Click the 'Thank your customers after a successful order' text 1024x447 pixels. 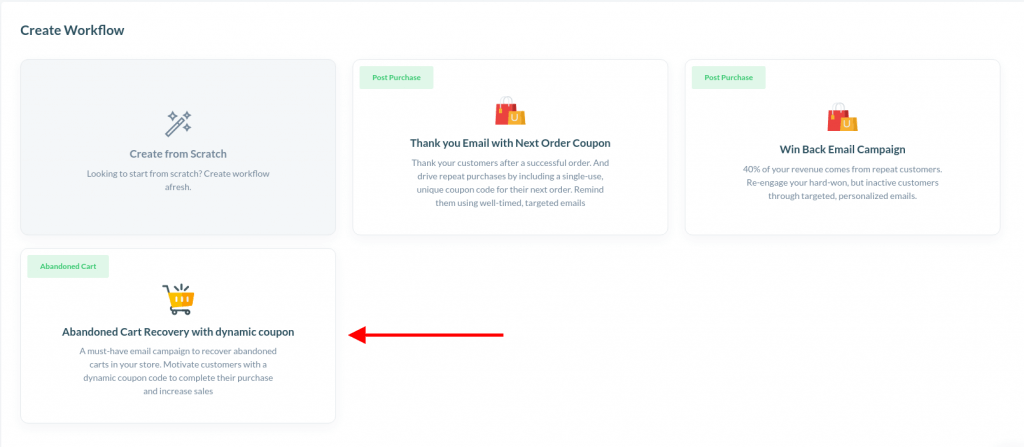(x=510, y=183)
